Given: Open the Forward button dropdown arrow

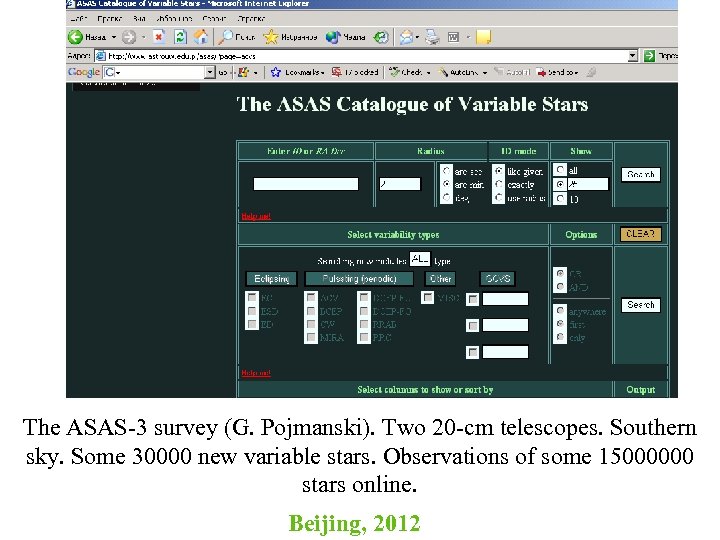Looking at the screenshot, I should 143,37.
